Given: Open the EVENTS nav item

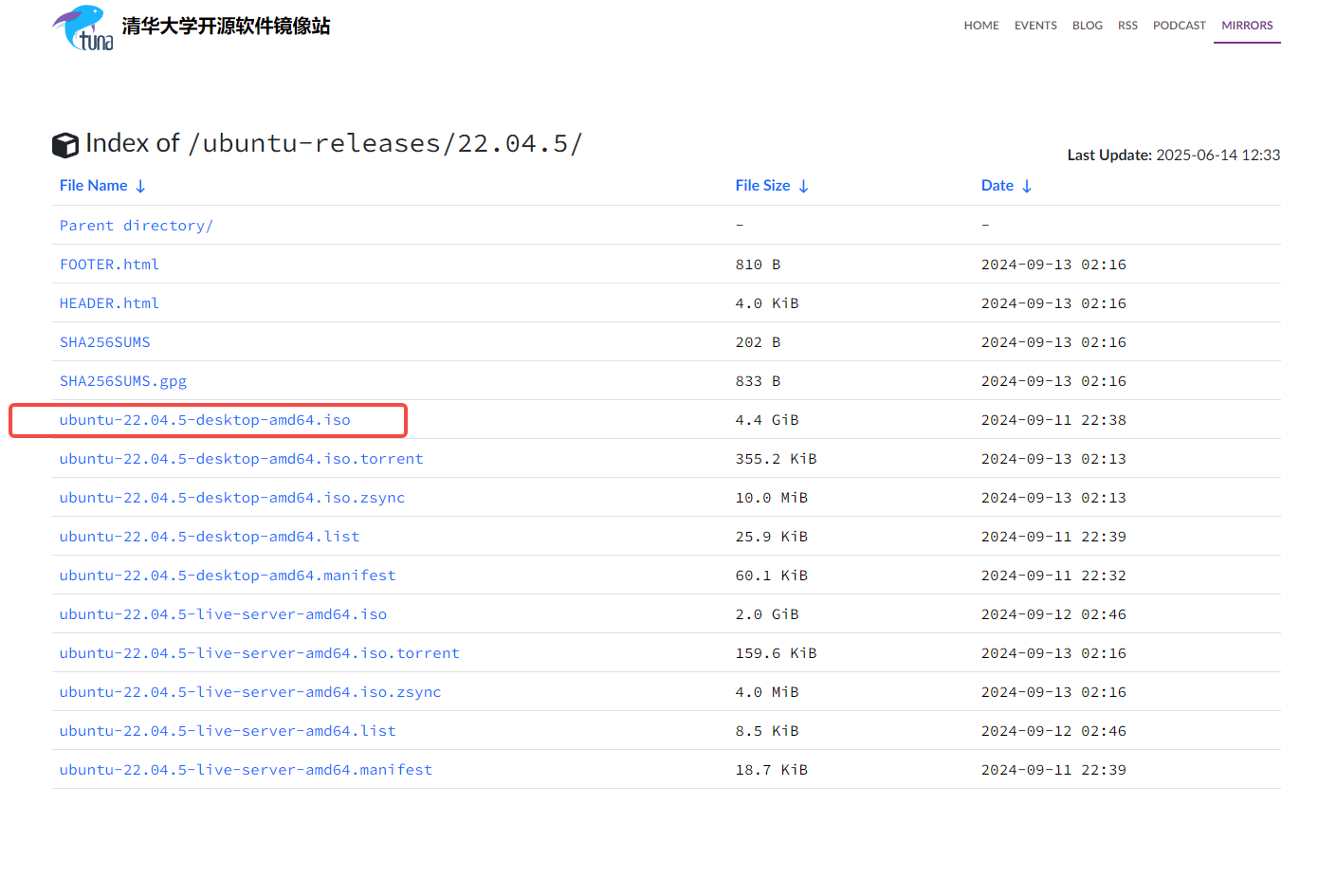Looking at the screenshot, I should [x=1035, y=26].
